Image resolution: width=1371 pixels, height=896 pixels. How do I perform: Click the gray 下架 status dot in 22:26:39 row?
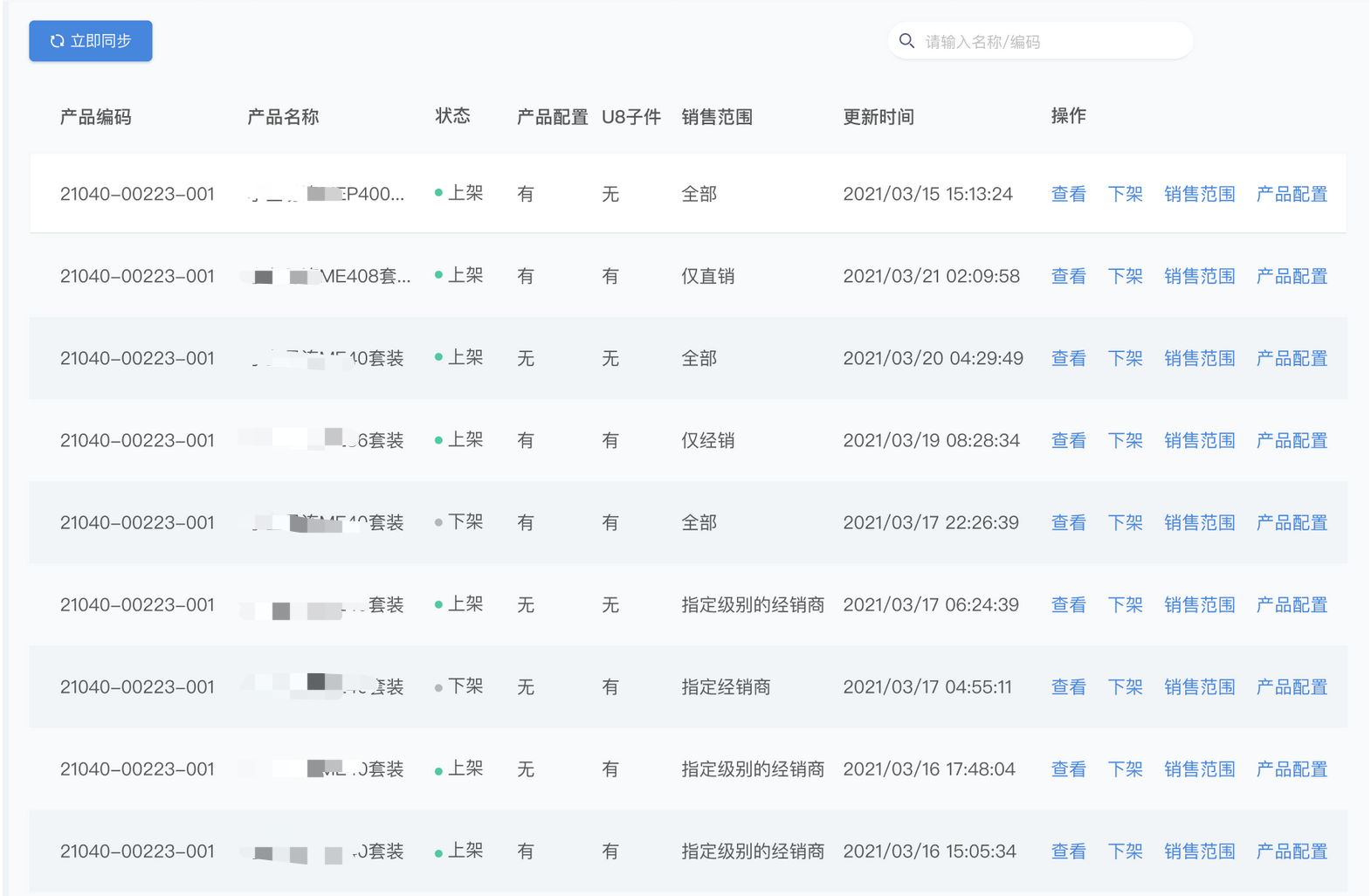(438, 522)
